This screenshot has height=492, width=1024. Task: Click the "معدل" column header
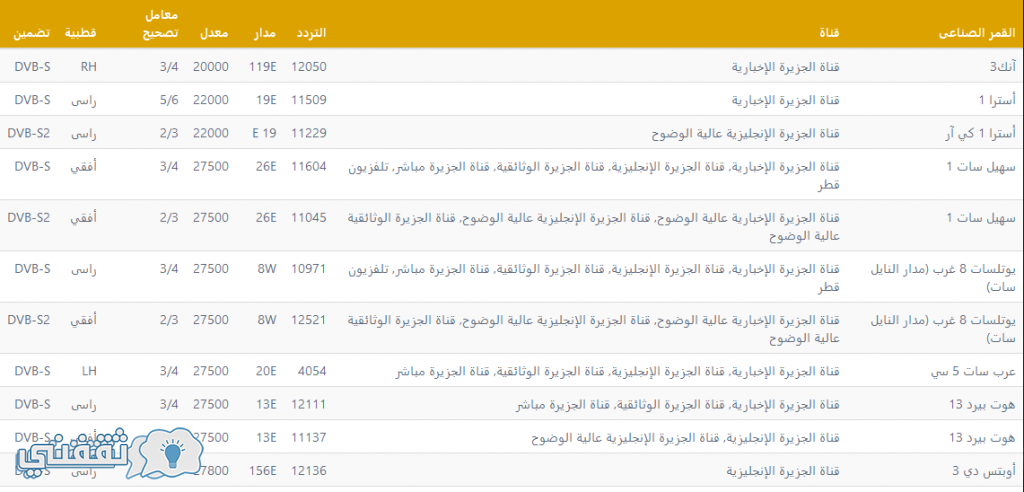point(216,33)
